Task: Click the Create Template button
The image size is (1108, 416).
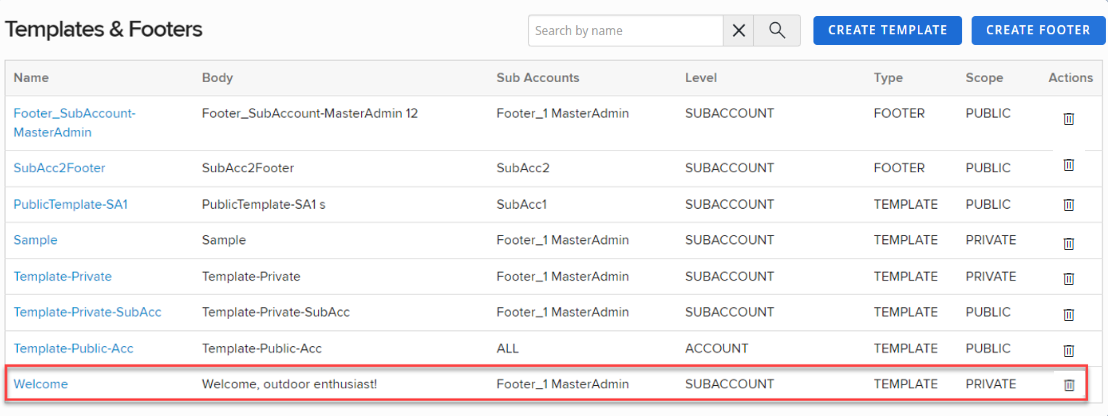Action: (887, 30)
